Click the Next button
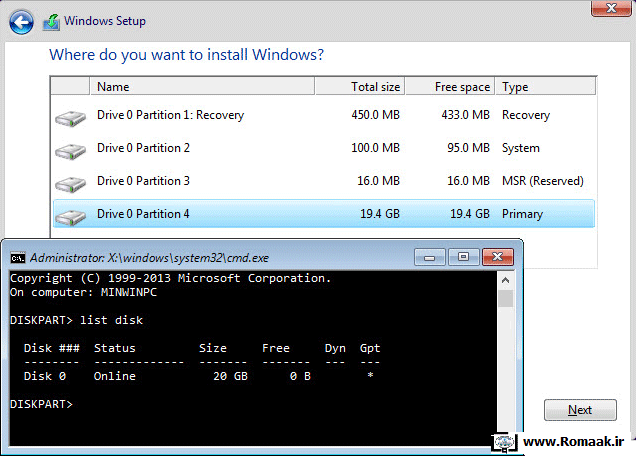This screenshot has height=459, width=636. (x=580, y=410)
